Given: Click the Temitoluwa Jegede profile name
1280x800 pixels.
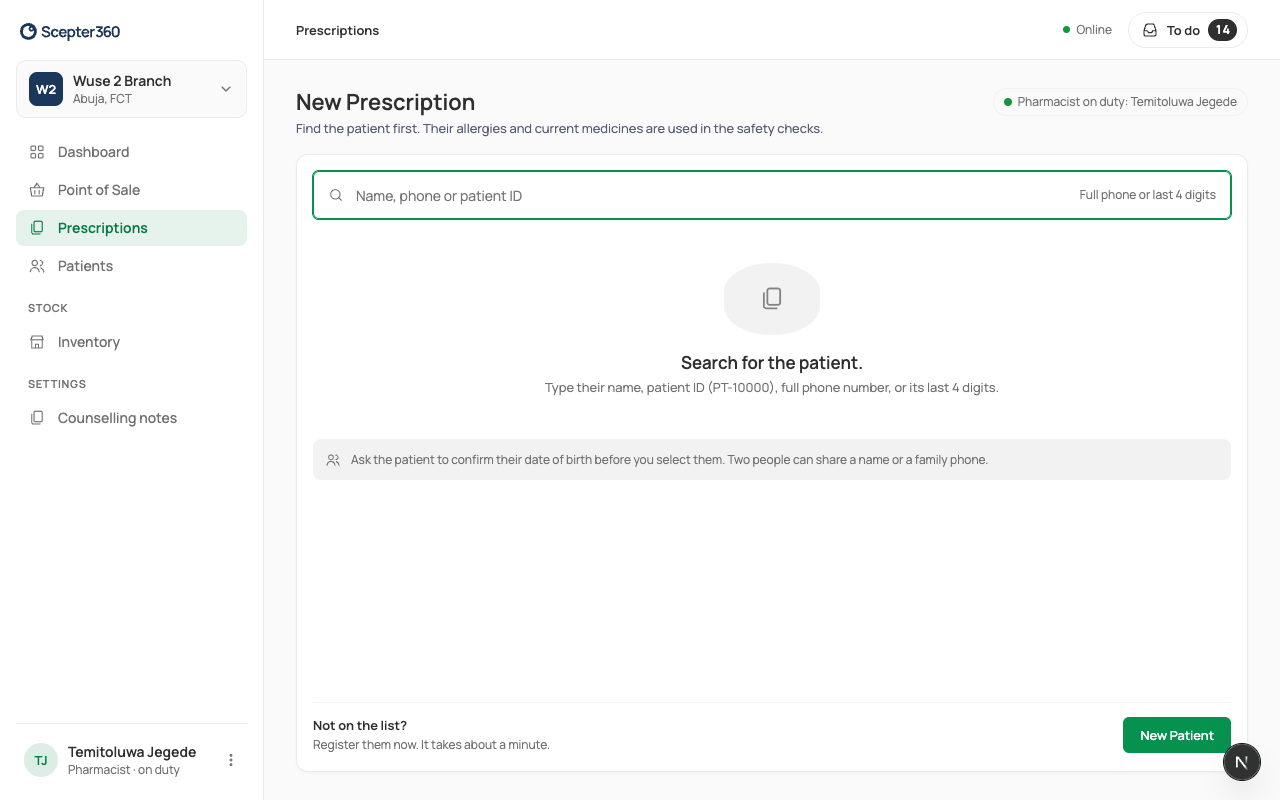Looking at the screenshot, I should point(132,752).
